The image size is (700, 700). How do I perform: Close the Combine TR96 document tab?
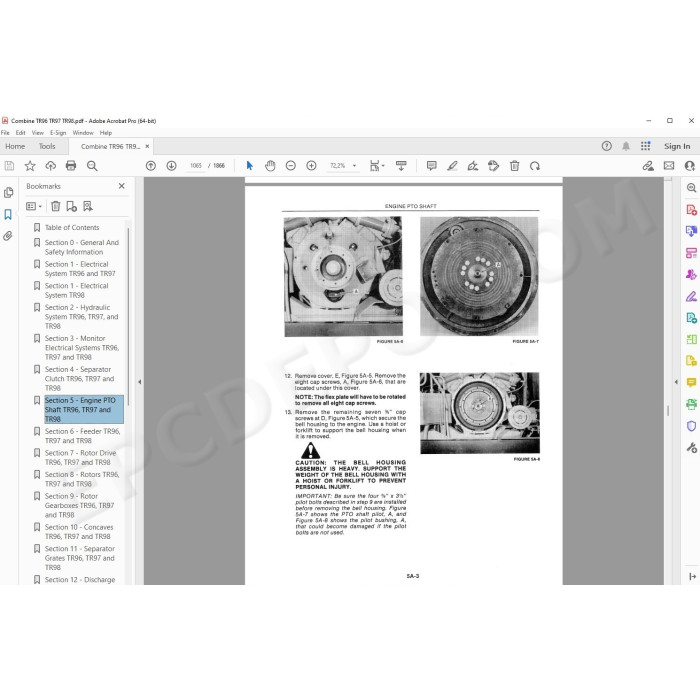tap(147, 146)
